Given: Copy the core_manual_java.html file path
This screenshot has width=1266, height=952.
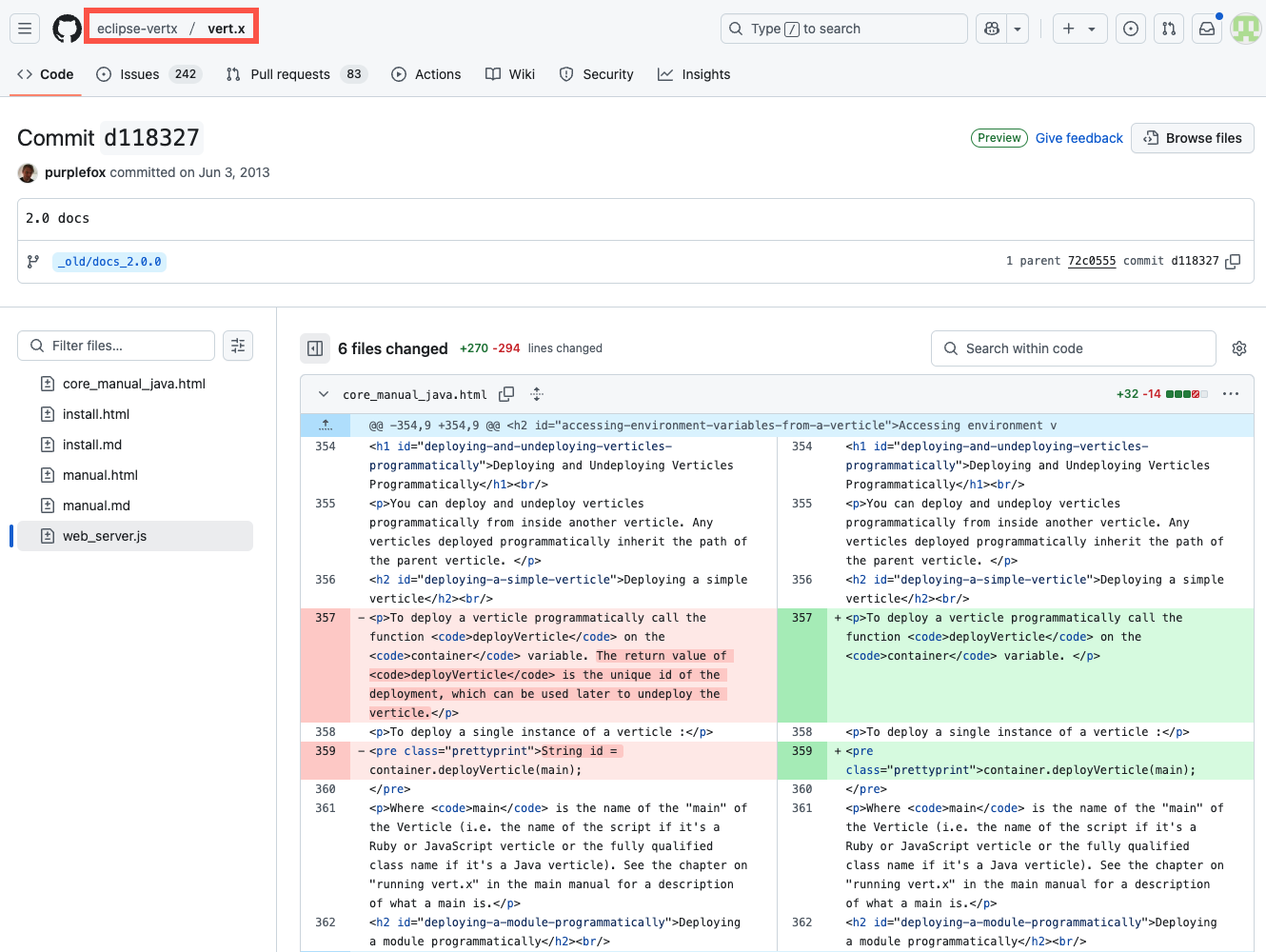Looking at the screenshot, I should [x=506, y=393].
